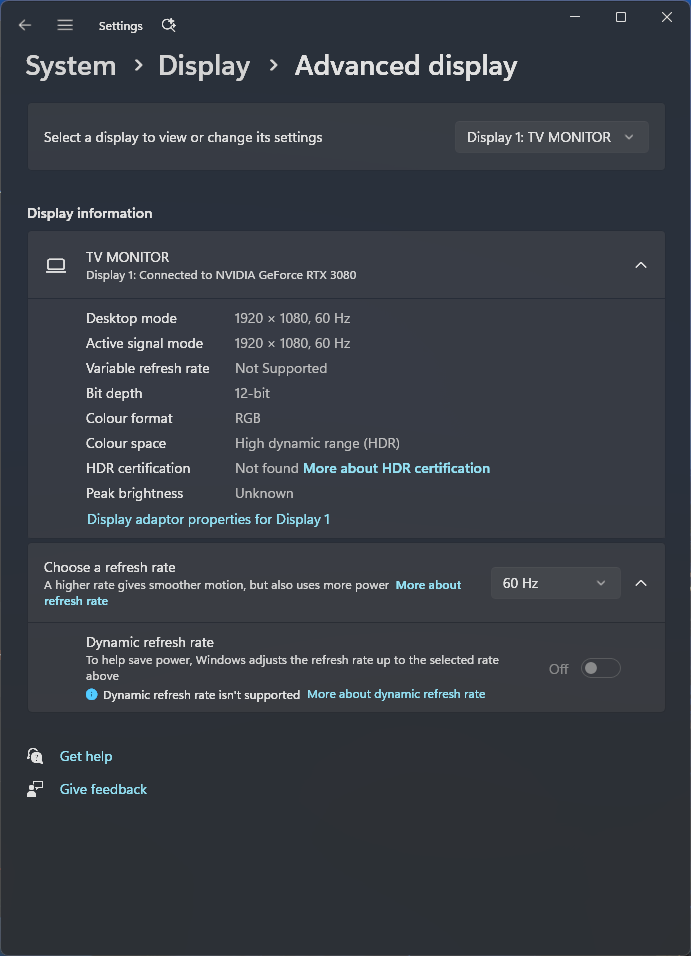
Task: Collapse the TV MONITOR display information section
Action: [x=641, y=265]
